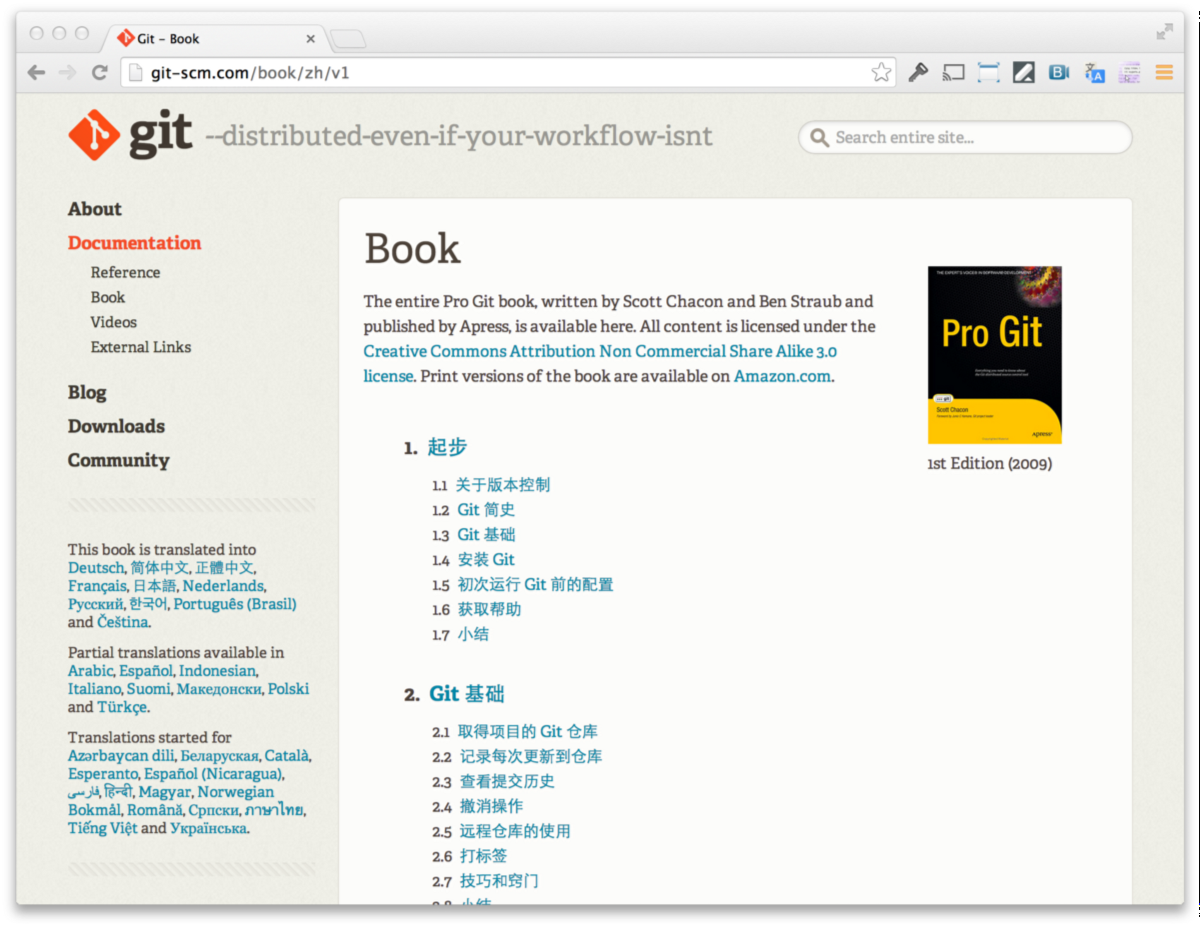This screenshot has width=1200, height=927.
Task: Open section 2.1 取得项目的 Git 仓库
Action: pyautogui.click(x=528, y=732)
